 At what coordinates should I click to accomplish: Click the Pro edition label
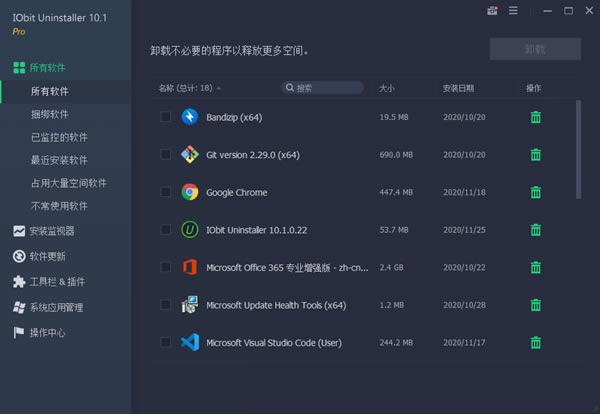[x=19, y=32]
